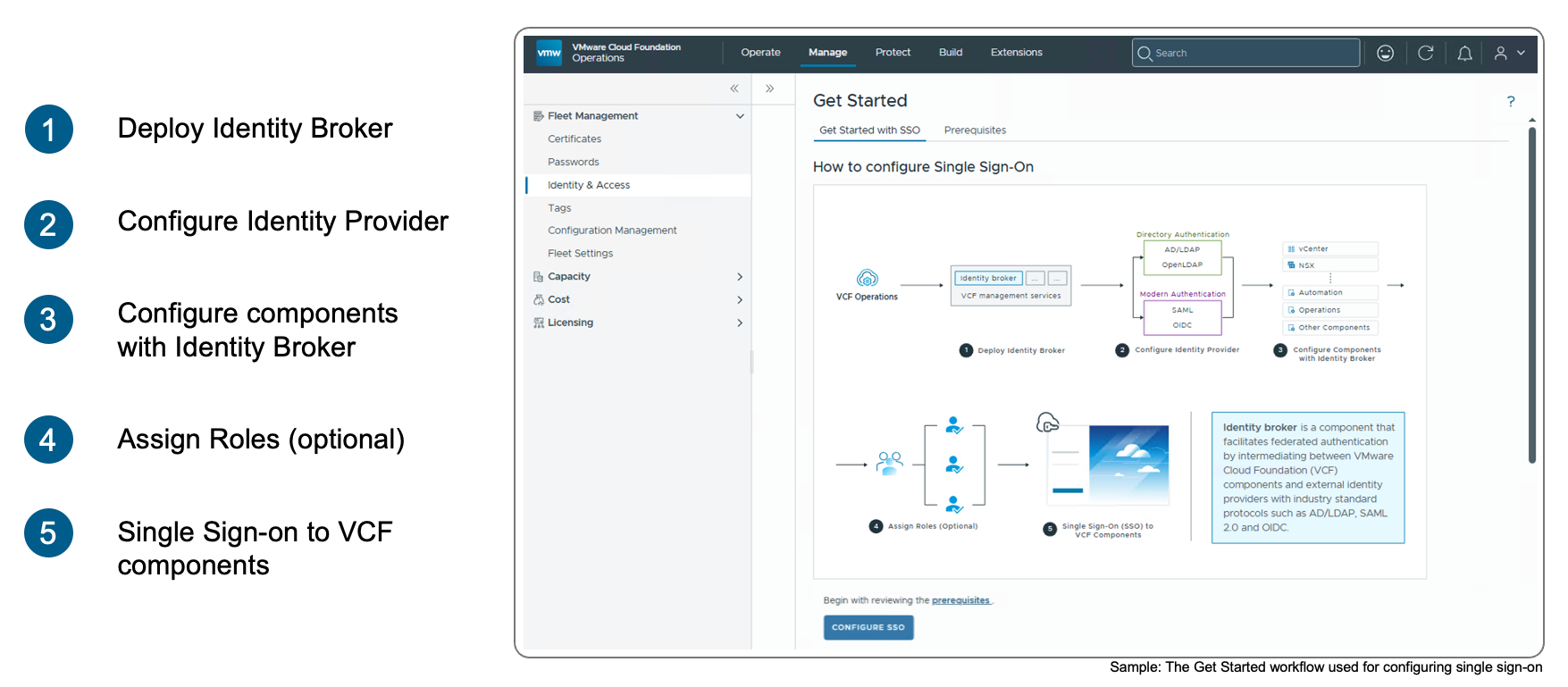The width and height of the screenshot is (1568, 687).
Task: Click the help question mark icon
Action: tap(1511, 101)
